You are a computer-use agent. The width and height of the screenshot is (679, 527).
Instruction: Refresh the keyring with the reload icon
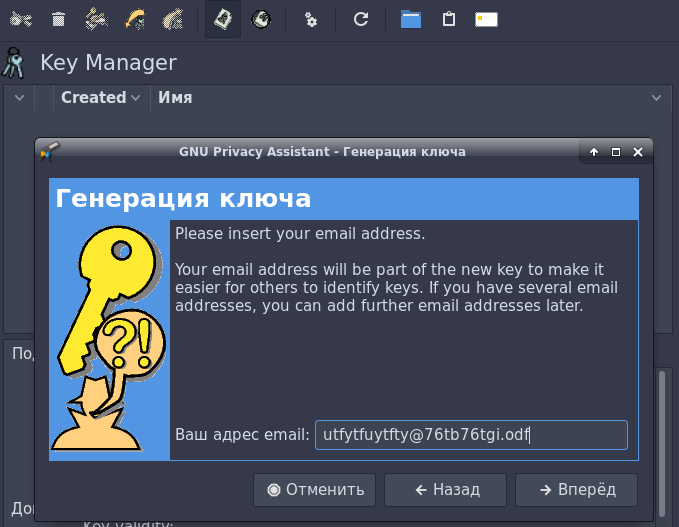coord(361,19)
